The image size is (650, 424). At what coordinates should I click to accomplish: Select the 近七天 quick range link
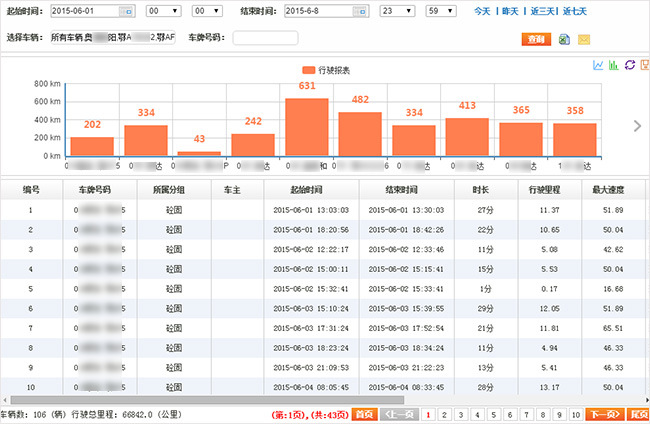pyautogui.click(x=575, y=11)
